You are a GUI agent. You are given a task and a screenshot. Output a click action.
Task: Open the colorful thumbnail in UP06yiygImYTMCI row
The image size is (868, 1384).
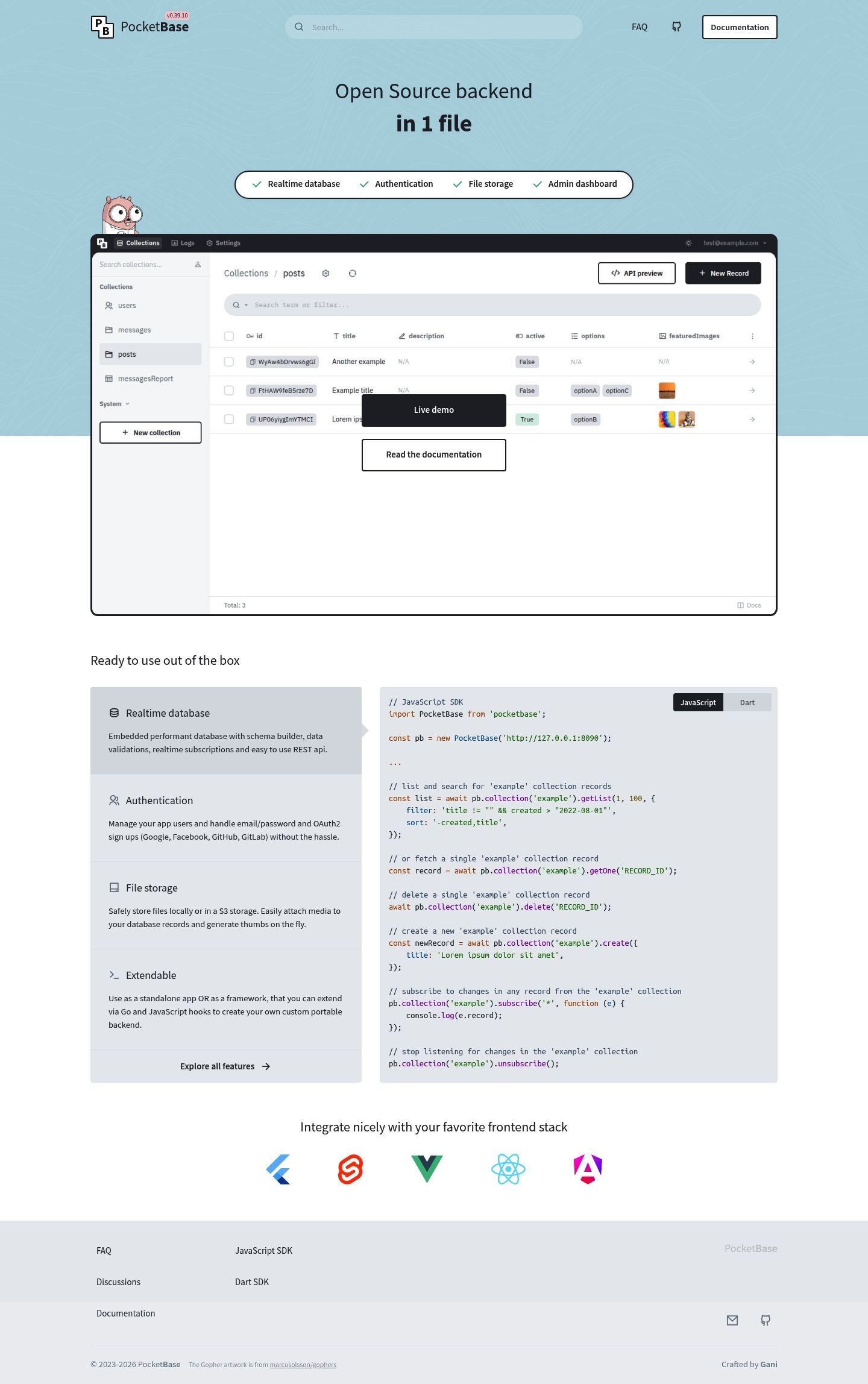[x=667, y=420]
